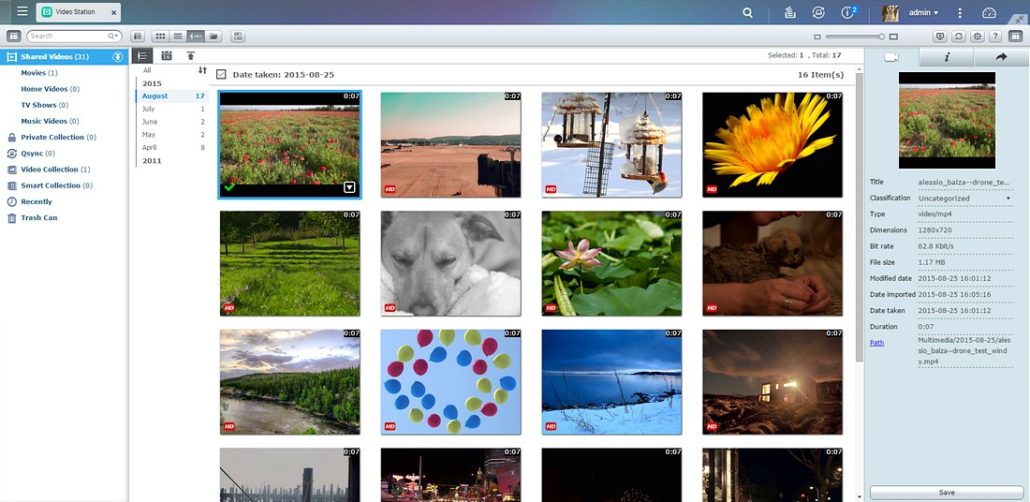Switch to the info tab in details panel
The height and width of the screenshot is (502, 1030).
point(947,57)
